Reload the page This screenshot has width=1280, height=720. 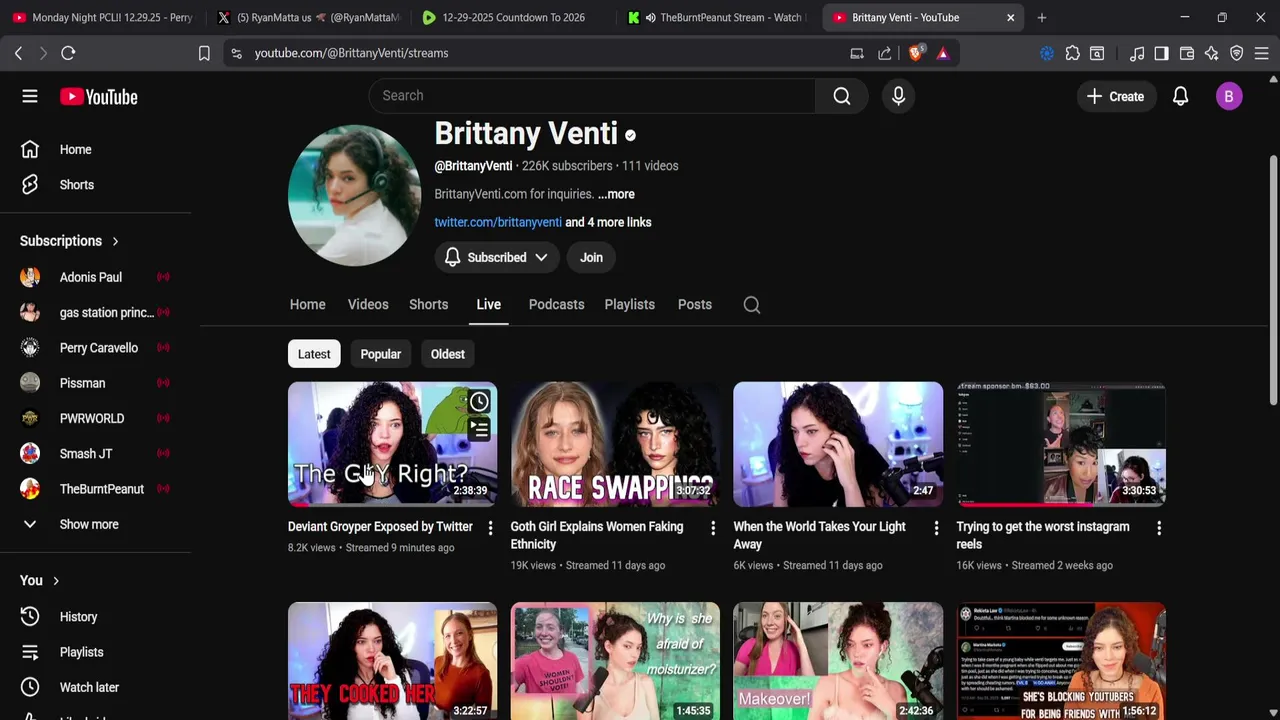68,53
